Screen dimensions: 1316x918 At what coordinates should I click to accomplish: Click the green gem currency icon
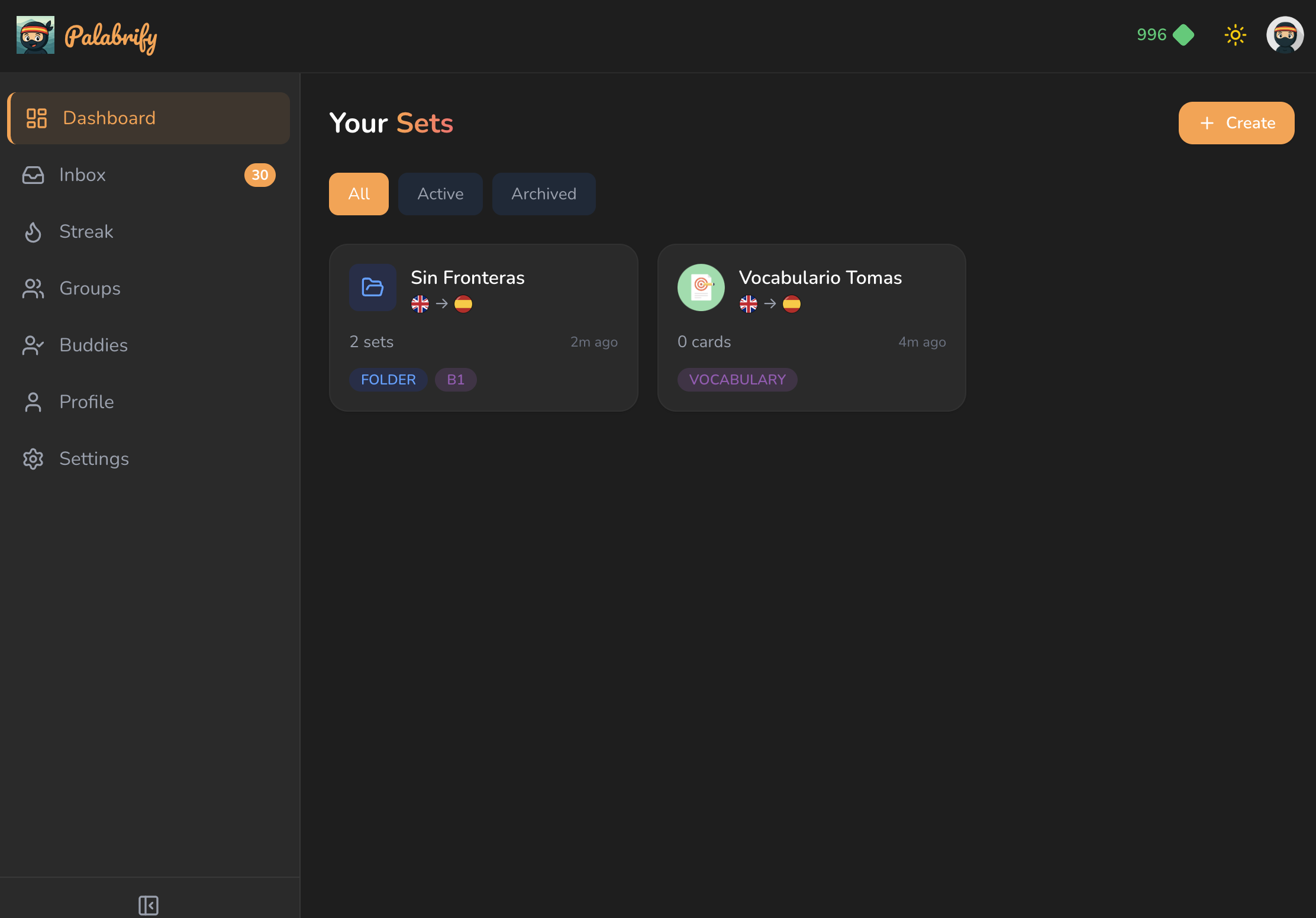[1183, 35]
